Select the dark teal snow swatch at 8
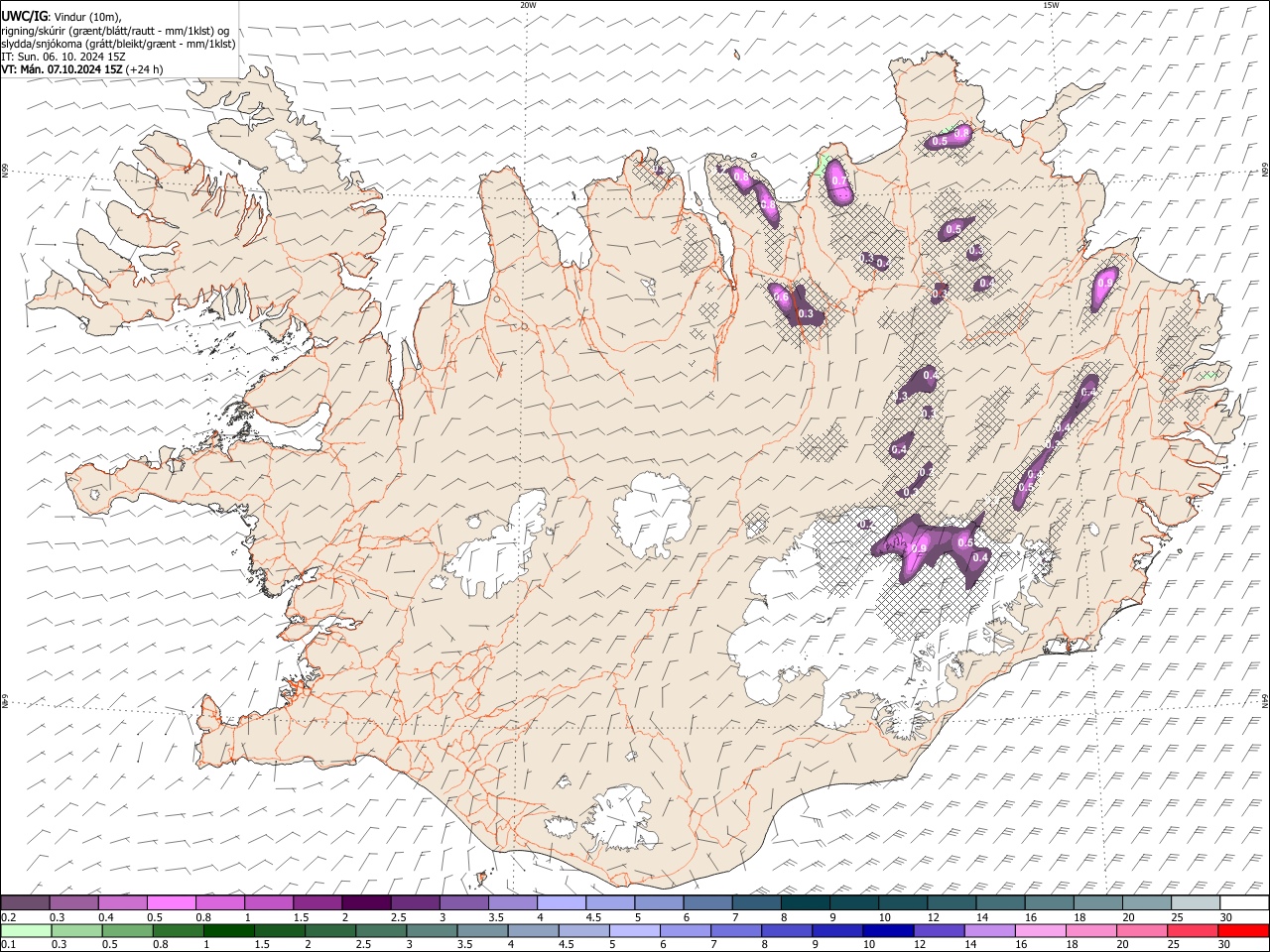This screenshot has height=952, width=1270. [806, 902]
